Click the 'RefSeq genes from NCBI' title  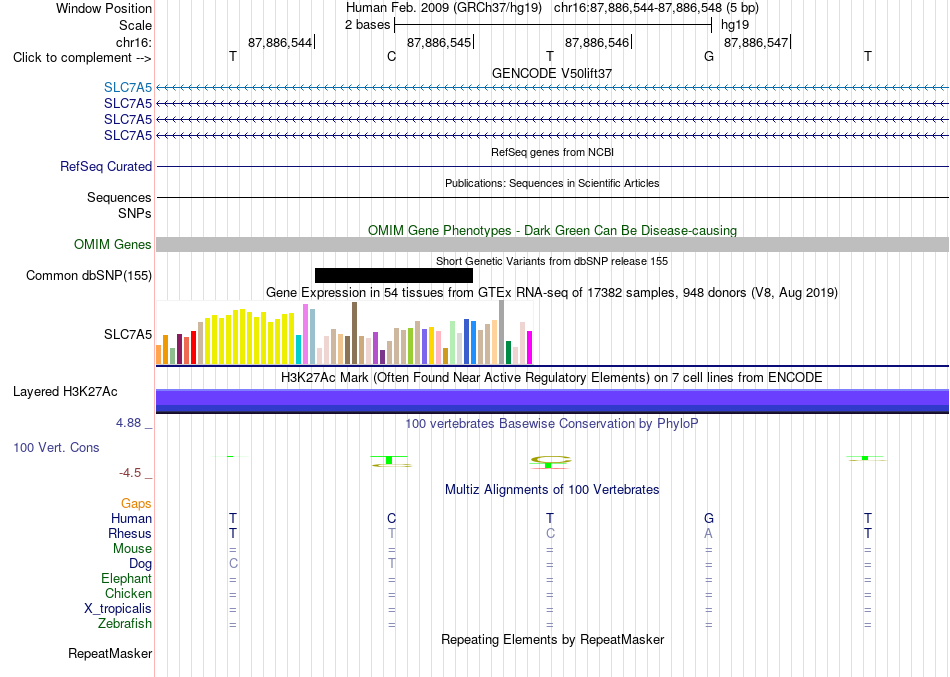click(x=552, y=152)
